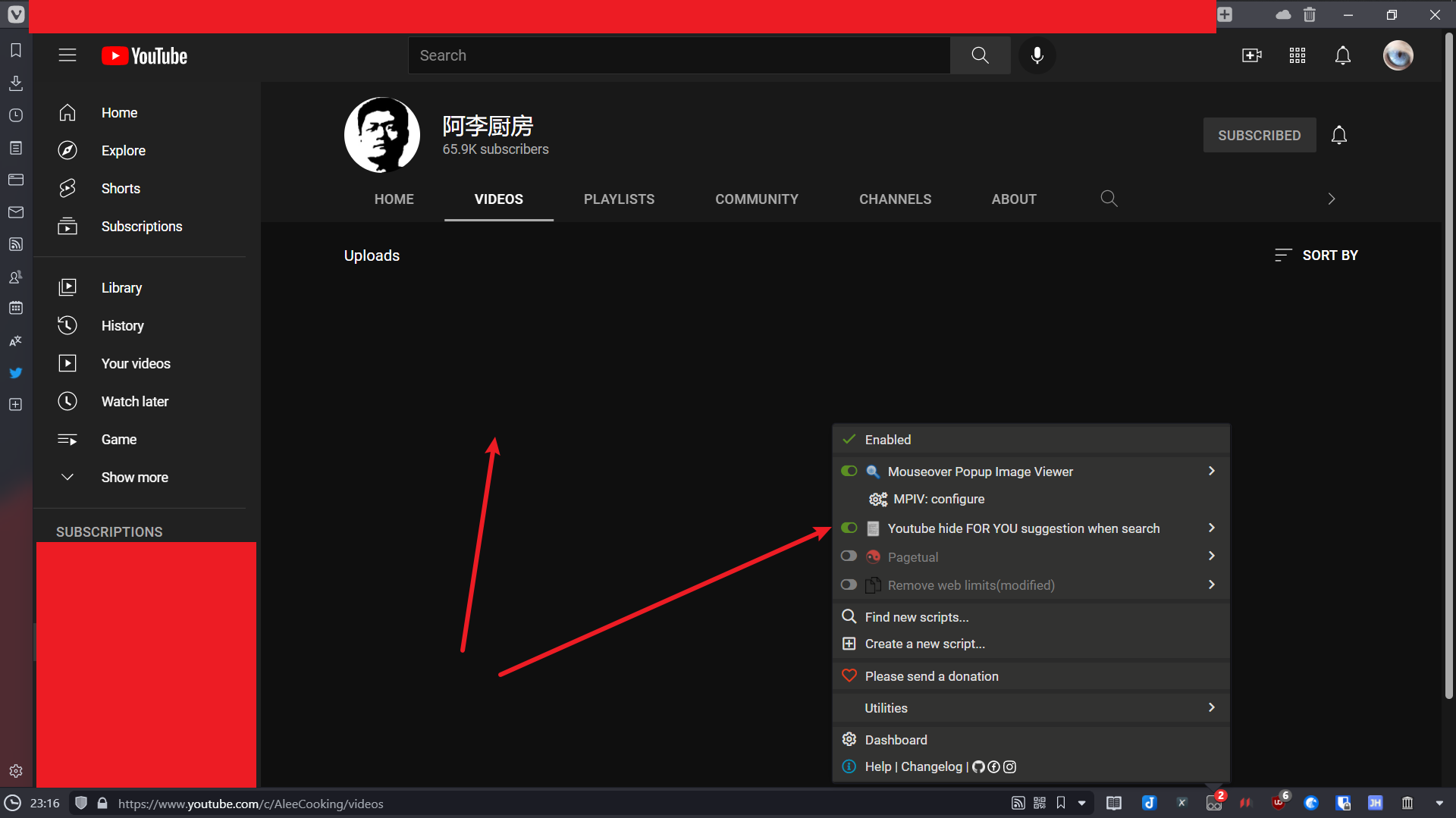Click the SUBSCRIBED button

(1259, 136)
